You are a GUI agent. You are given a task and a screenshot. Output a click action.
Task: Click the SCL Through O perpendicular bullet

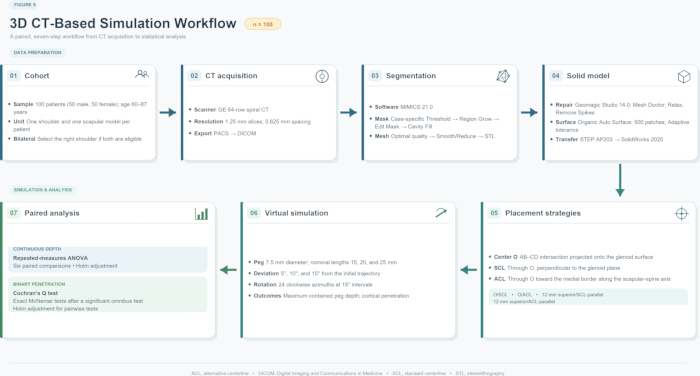coord(554,268)
